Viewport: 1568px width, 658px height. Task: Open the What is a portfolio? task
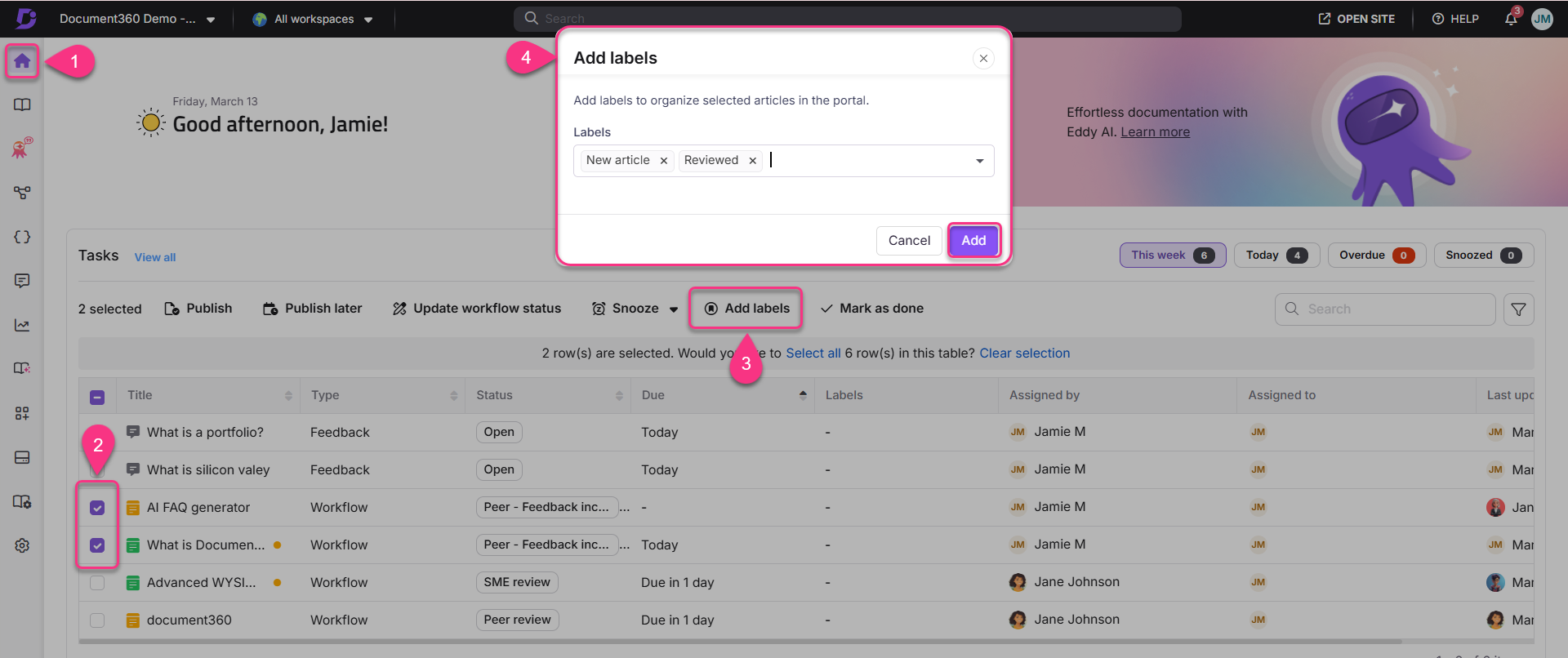coord(205,433)
